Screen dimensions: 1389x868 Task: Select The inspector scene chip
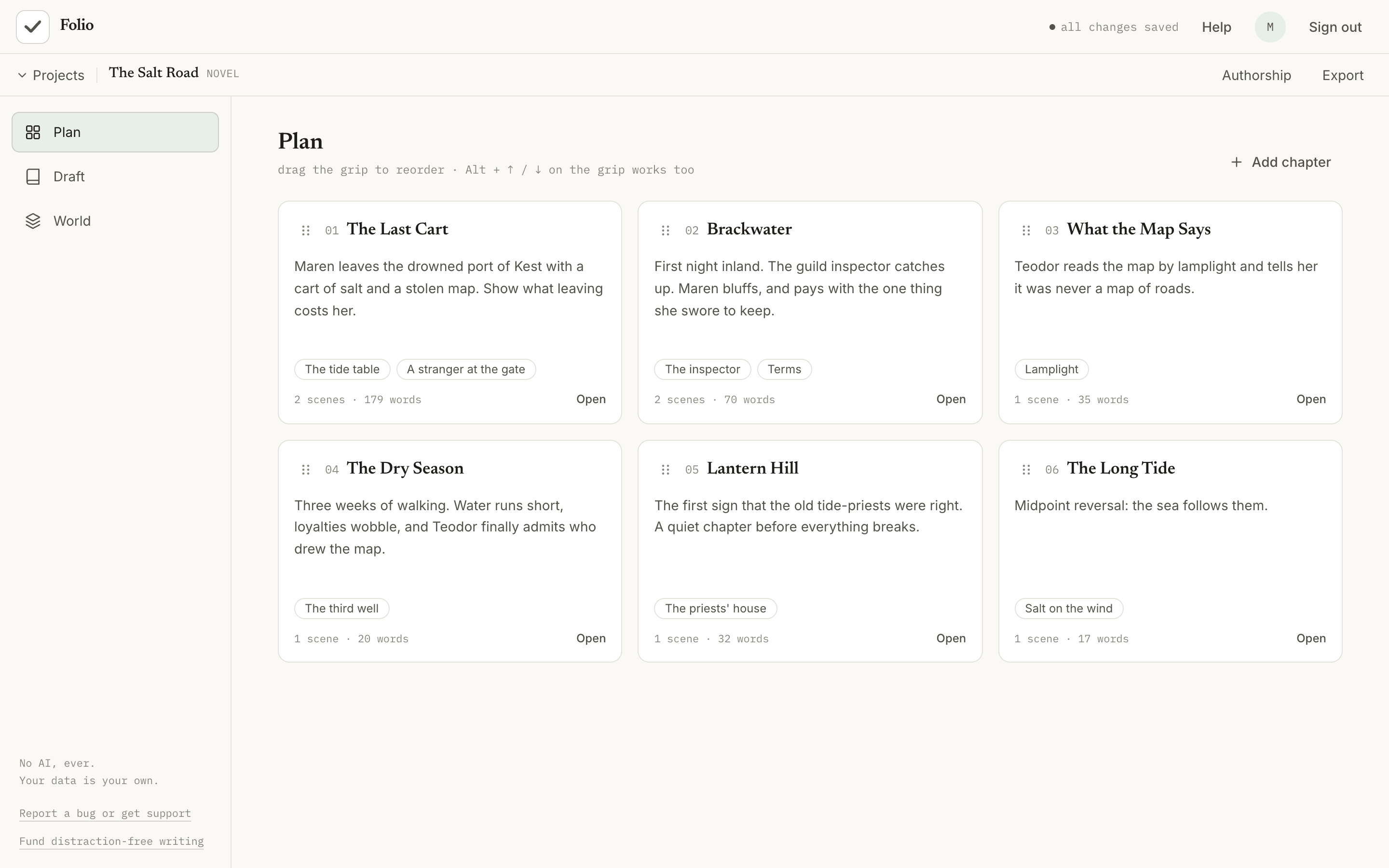pyautogui.click(x=703, y=369)
